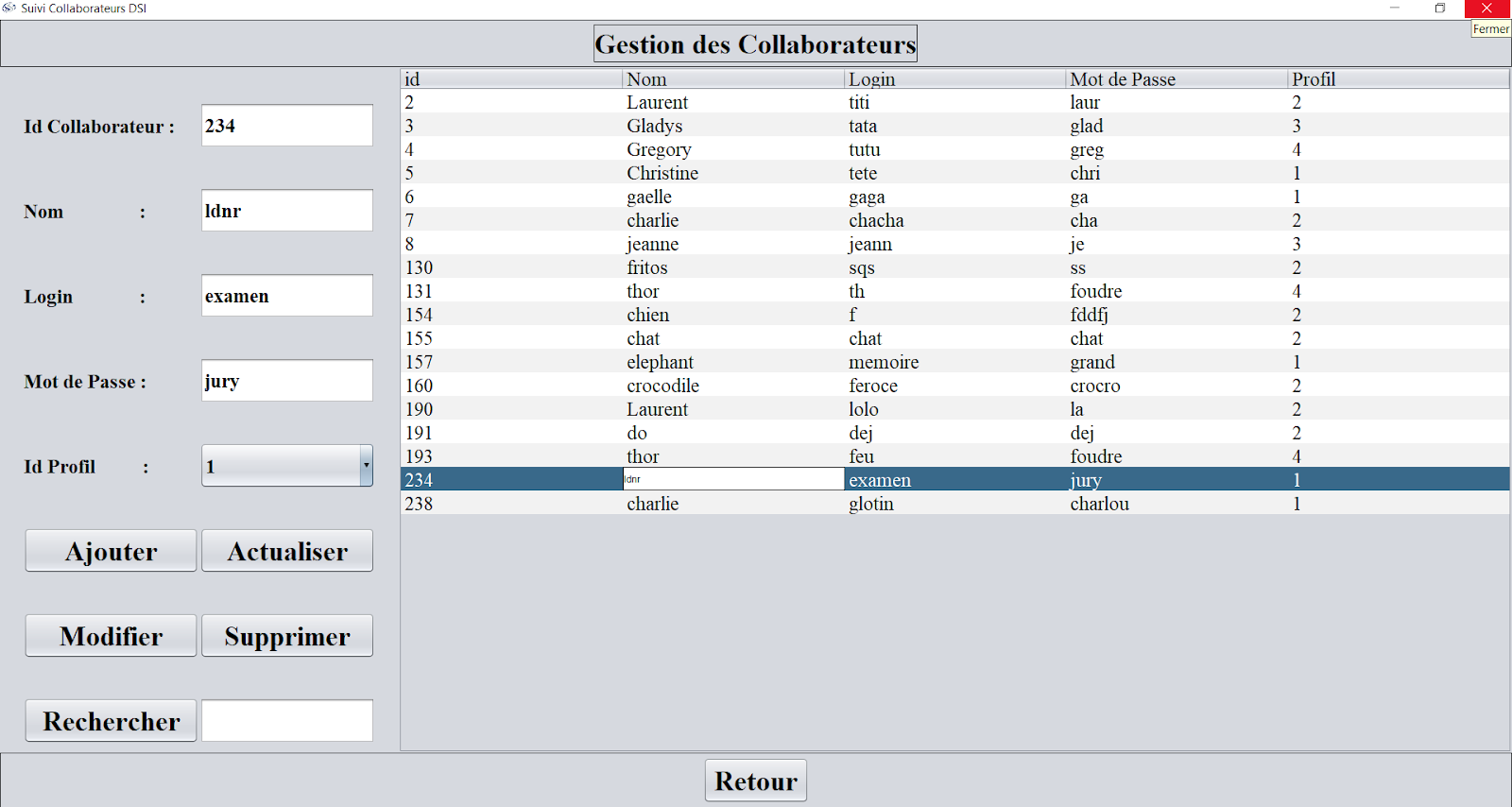1512x807 pixels.
Task: Click the feroce login cell
Action: pos(955,386)
